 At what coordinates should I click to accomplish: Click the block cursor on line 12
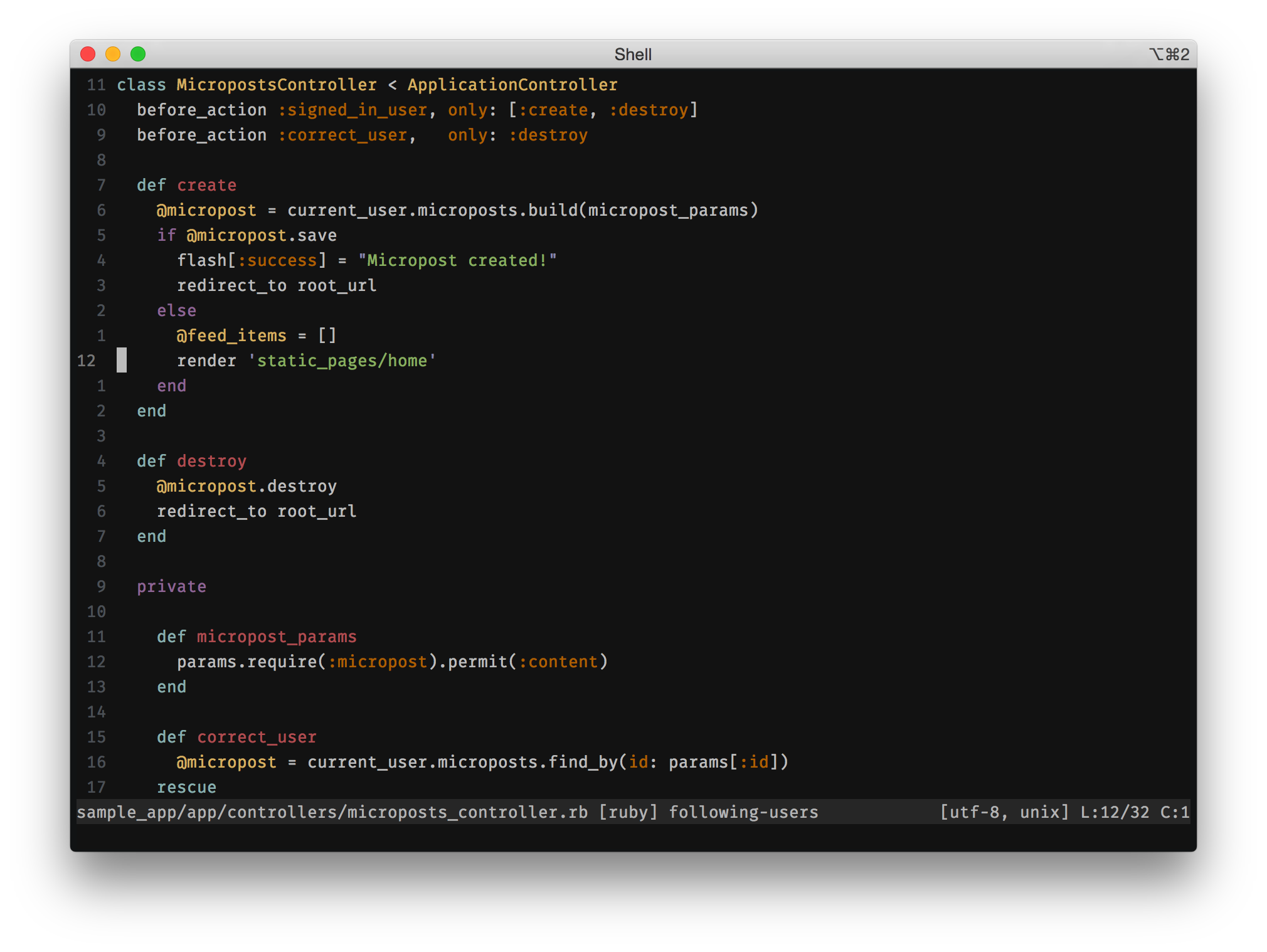pos(122,361)
